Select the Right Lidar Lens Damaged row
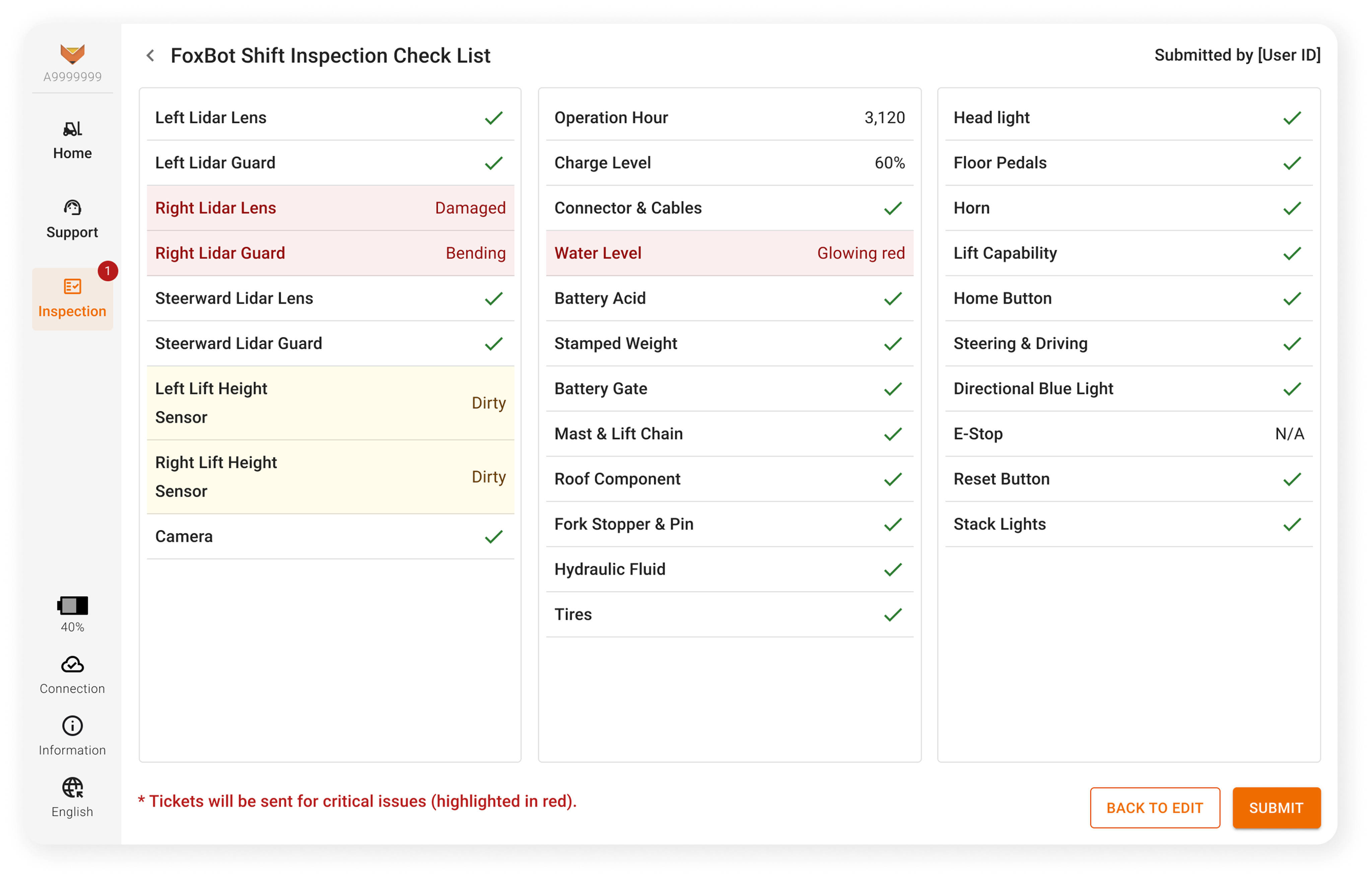The height and width of the screenshot is (879, 1372). point(330,208)
